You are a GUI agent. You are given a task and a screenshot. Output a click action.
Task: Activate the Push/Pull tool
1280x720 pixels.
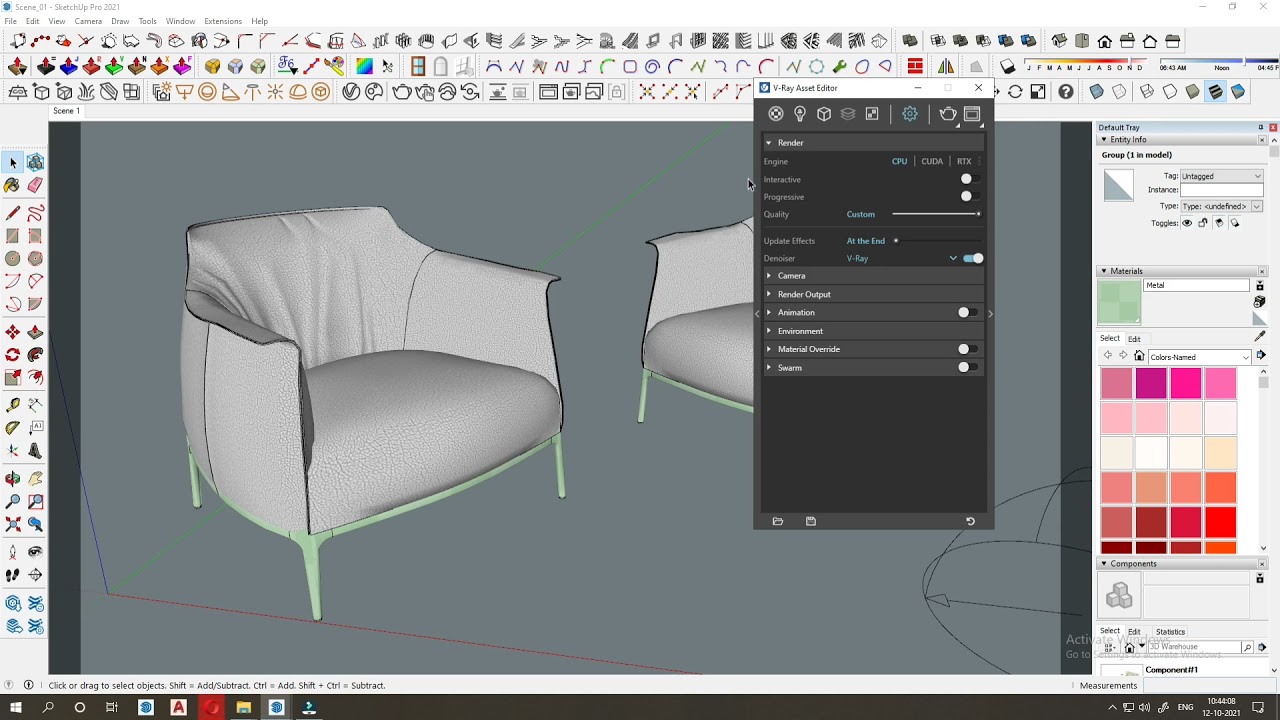coord(35,332)
